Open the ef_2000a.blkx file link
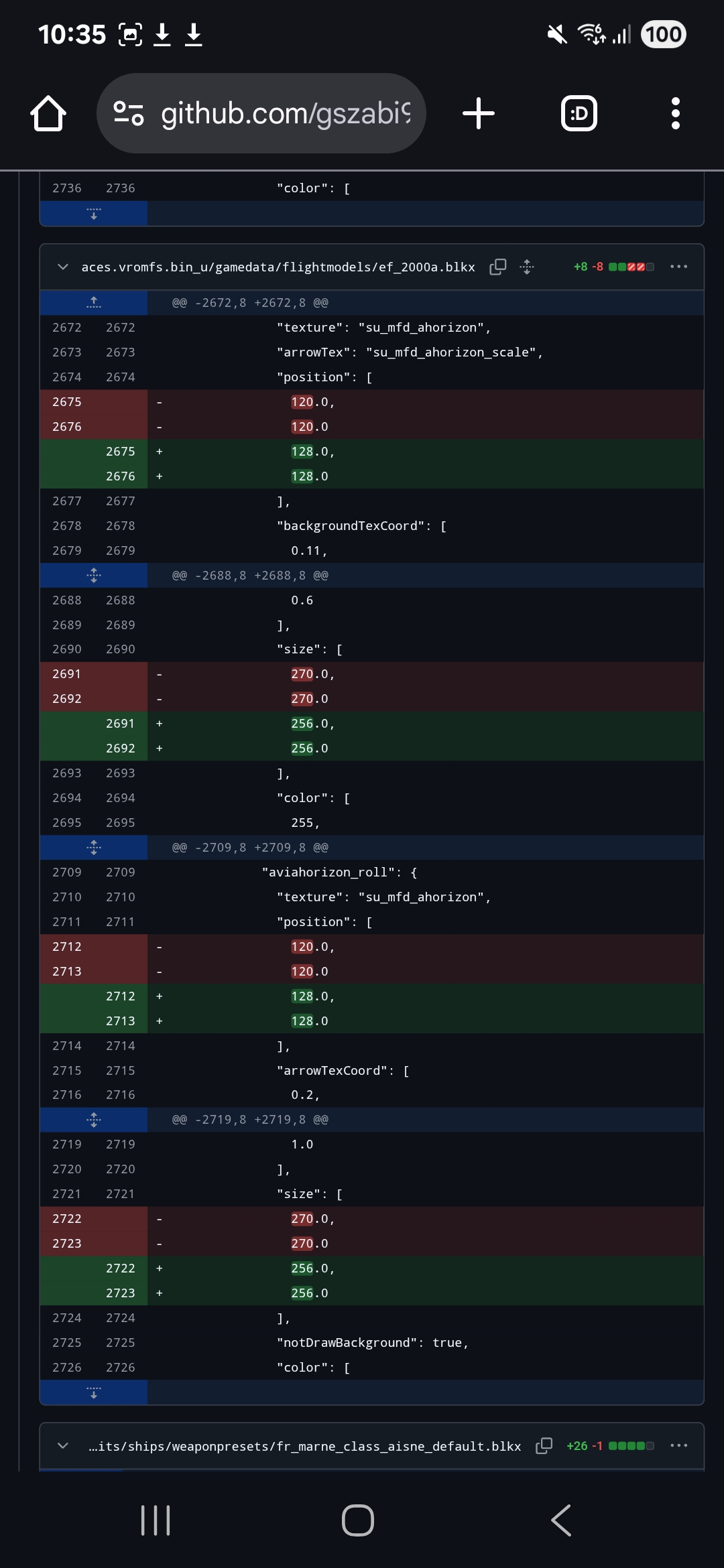The height and width of the screenshot is (1568, 724). tap(278, 267)
